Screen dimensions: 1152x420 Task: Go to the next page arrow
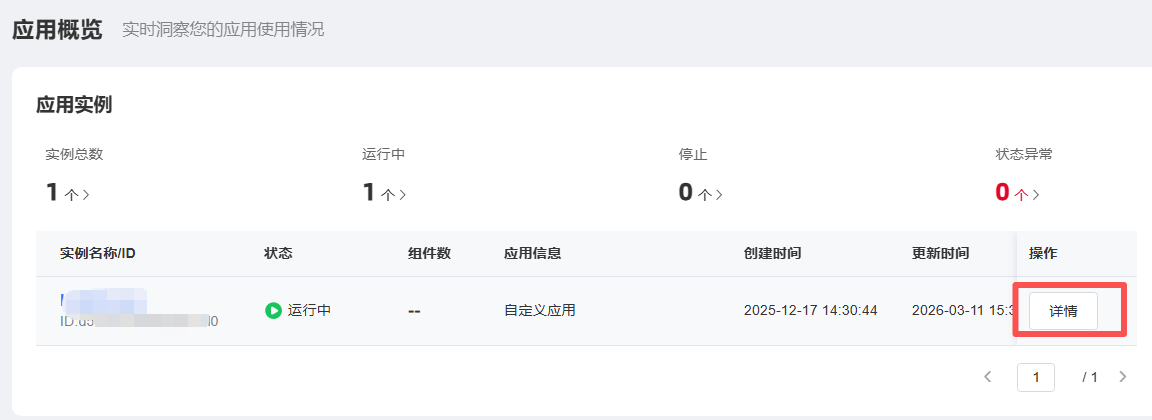[1122, 377]
